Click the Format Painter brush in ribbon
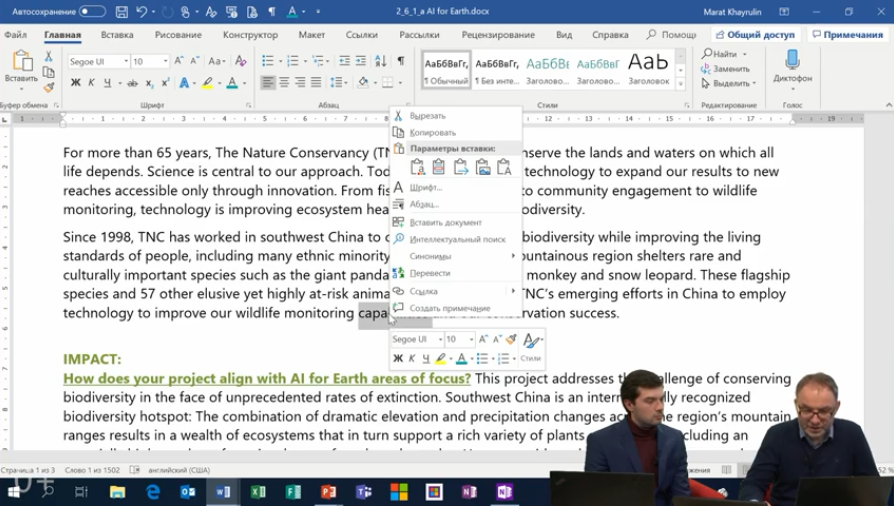The width and height of the screenshot is (894, 506). point(49,87)
